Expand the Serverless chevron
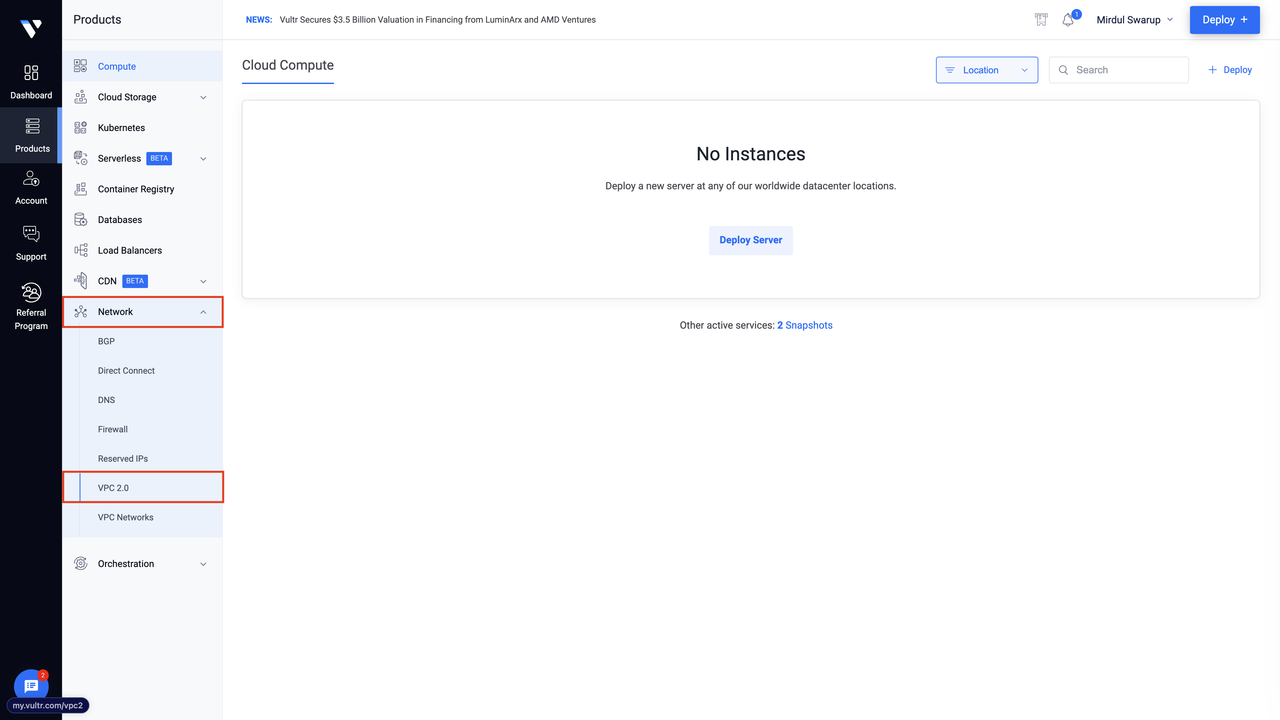Image resolution: width=1280 pixels, height=720 pixels. pyautogui.click(x=203, y=158)
